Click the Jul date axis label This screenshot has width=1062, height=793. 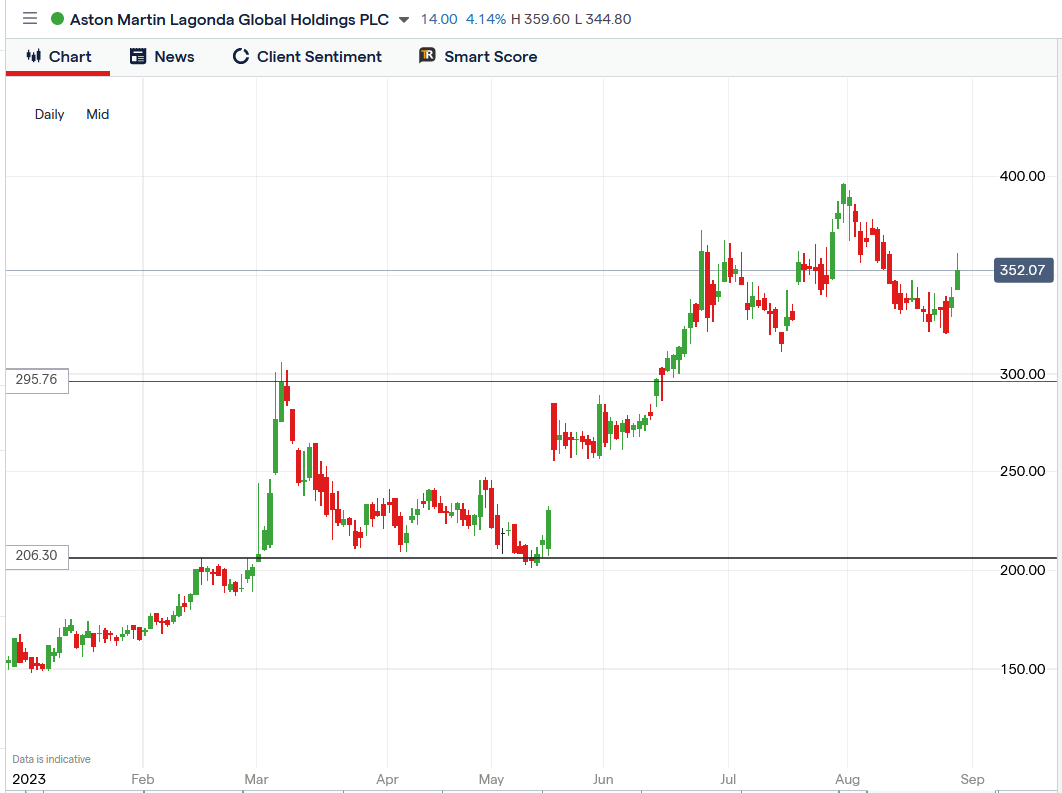[x=728, y=779]
